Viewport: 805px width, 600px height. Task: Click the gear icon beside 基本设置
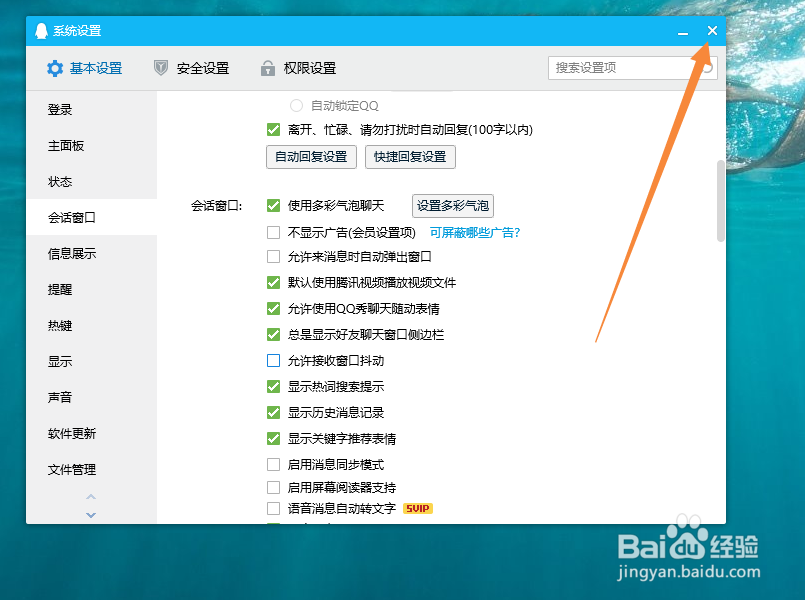coord(55,68)
